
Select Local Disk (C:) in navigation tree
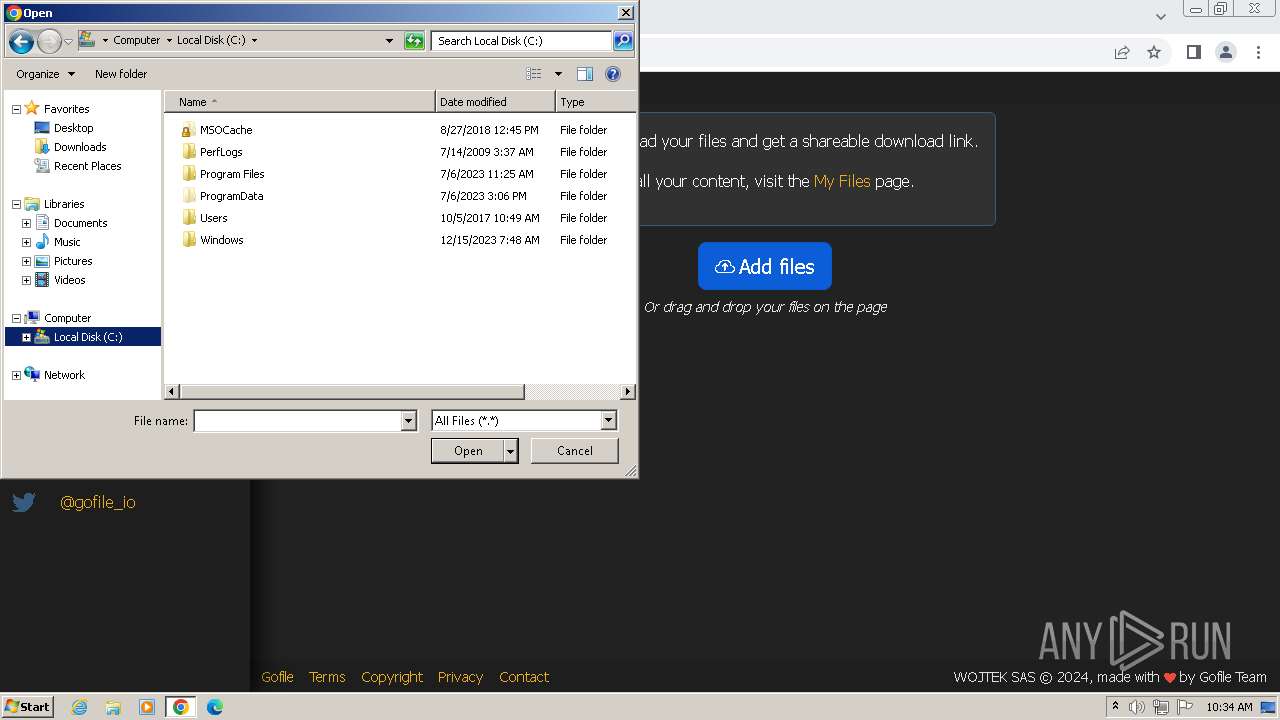click(x=88, y=337)
